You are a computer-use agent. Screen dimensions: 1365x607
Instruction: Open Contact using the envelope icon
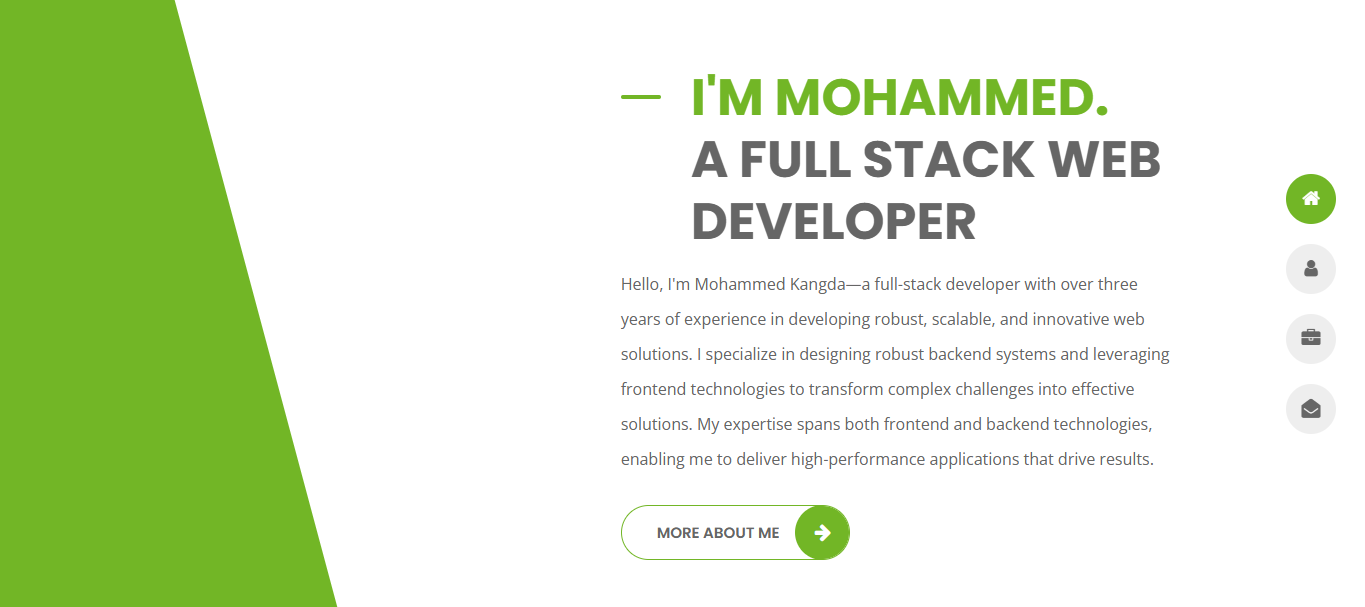click(x=1310, y=409)
